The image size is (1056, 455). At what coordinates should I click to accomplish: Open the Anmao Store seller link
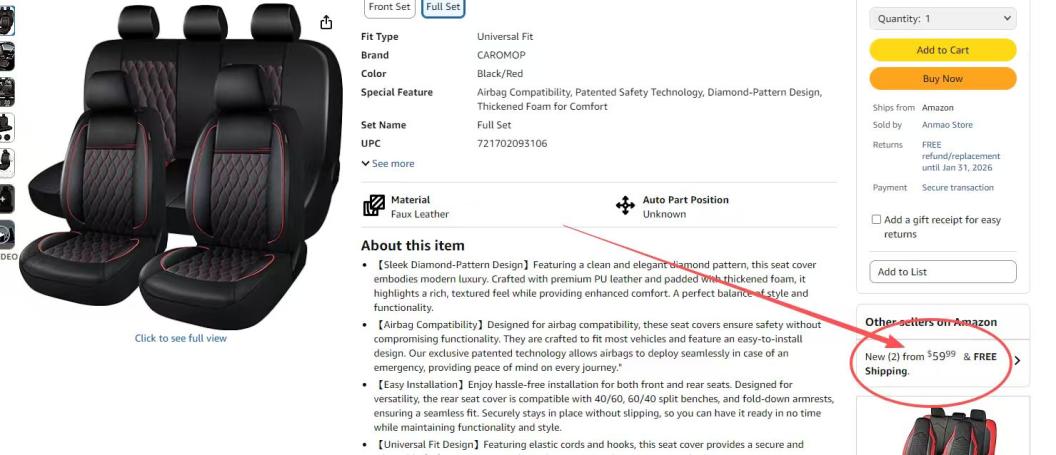click(947, 125)
